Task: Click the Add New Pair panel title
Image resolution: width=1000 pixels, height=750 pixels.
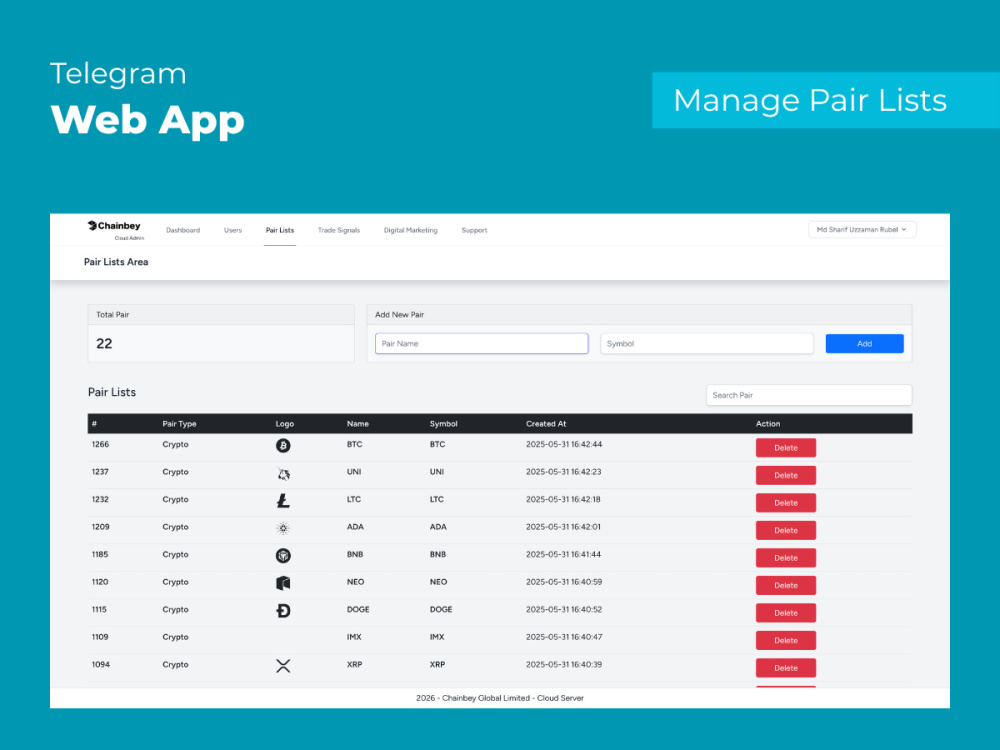Action: (399, 314)
